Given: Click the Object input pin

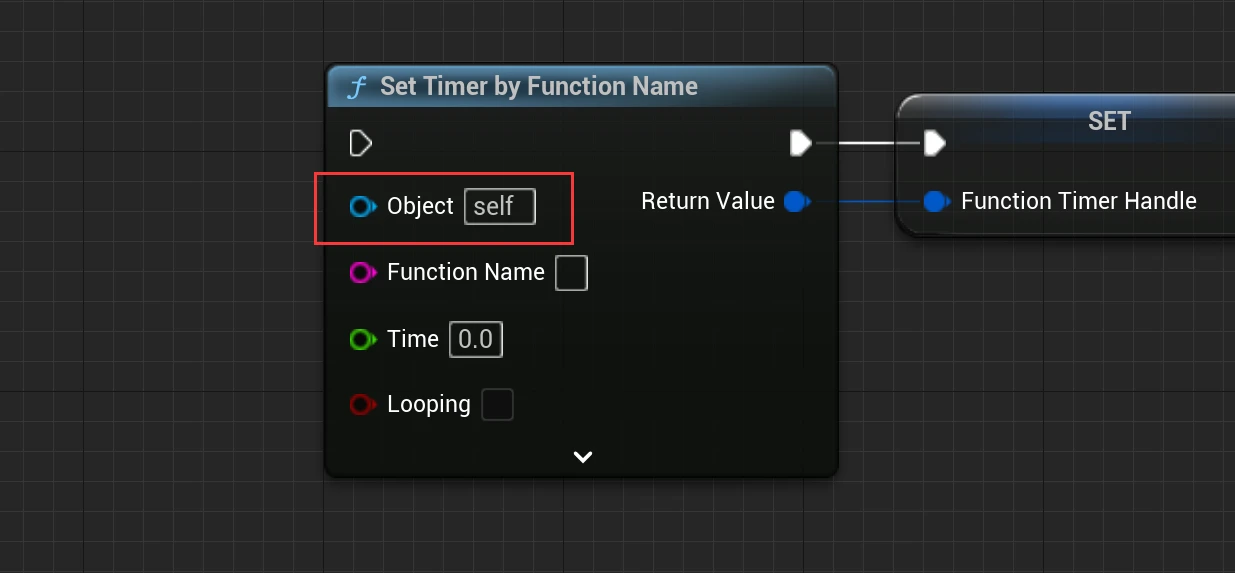Looking at the screenshot, I should (x=362, y=207).
